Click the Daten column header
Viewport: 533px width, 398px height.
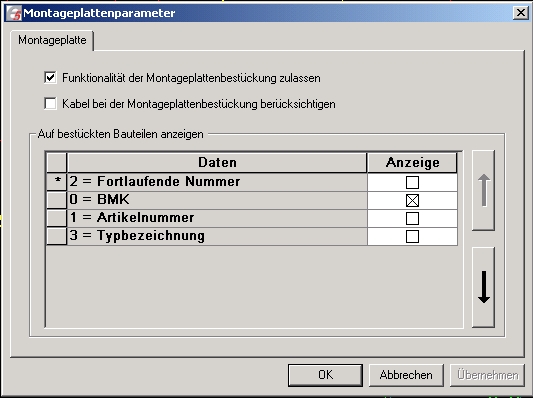pos(217,162)
